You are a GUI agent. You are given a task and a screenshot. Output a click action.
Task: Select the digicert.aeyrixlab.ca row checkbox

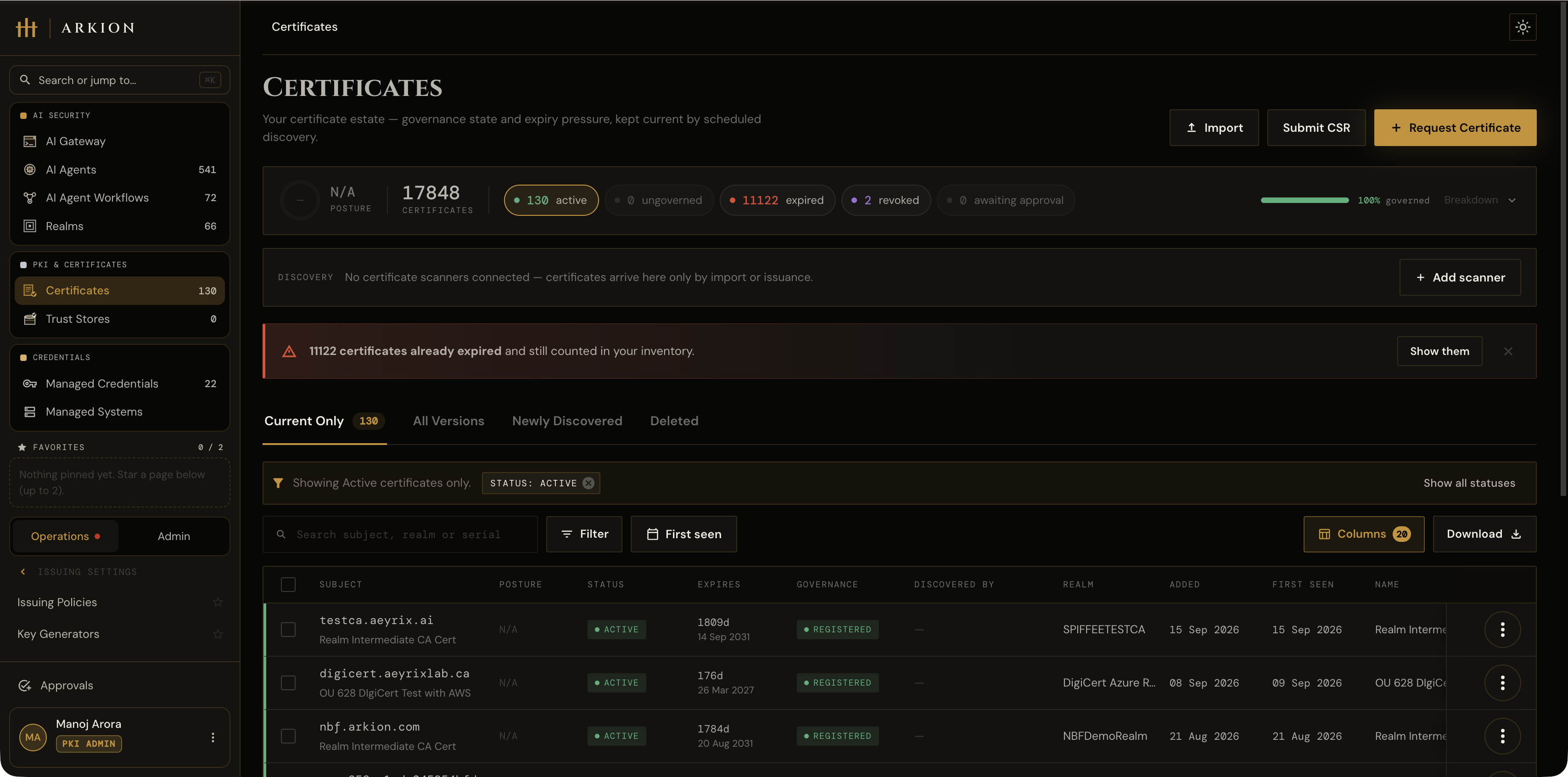[x=288, y=682]
